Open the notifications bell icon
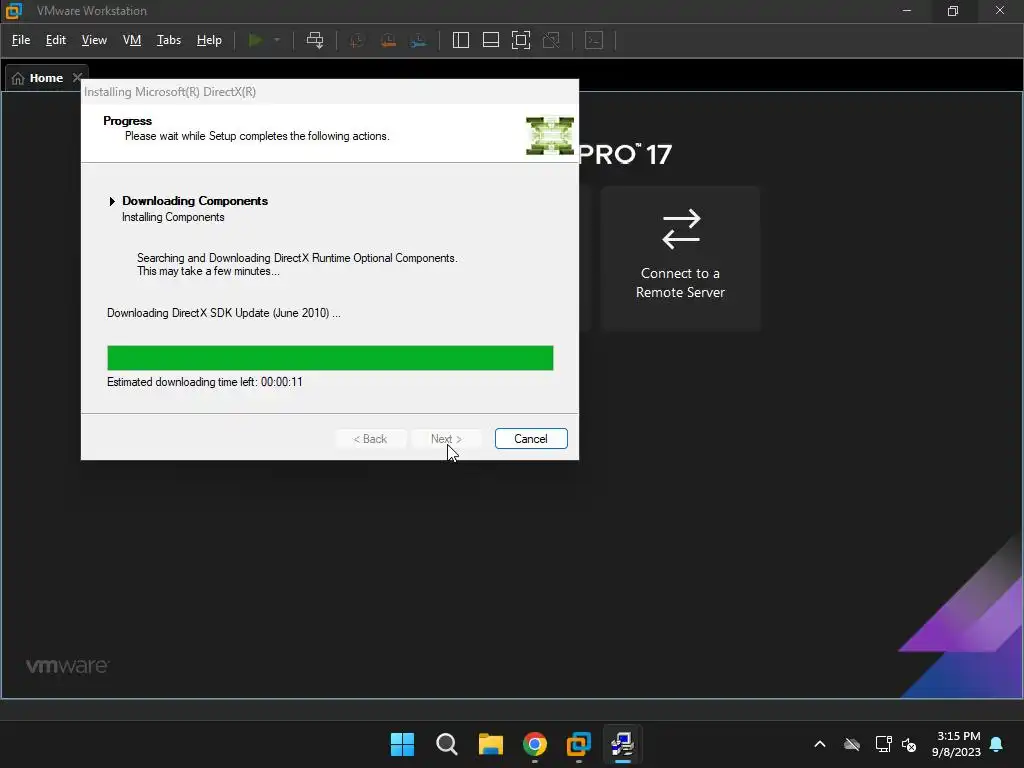The width and height of the screenshot is (1024, 768). tap(997, 744)
